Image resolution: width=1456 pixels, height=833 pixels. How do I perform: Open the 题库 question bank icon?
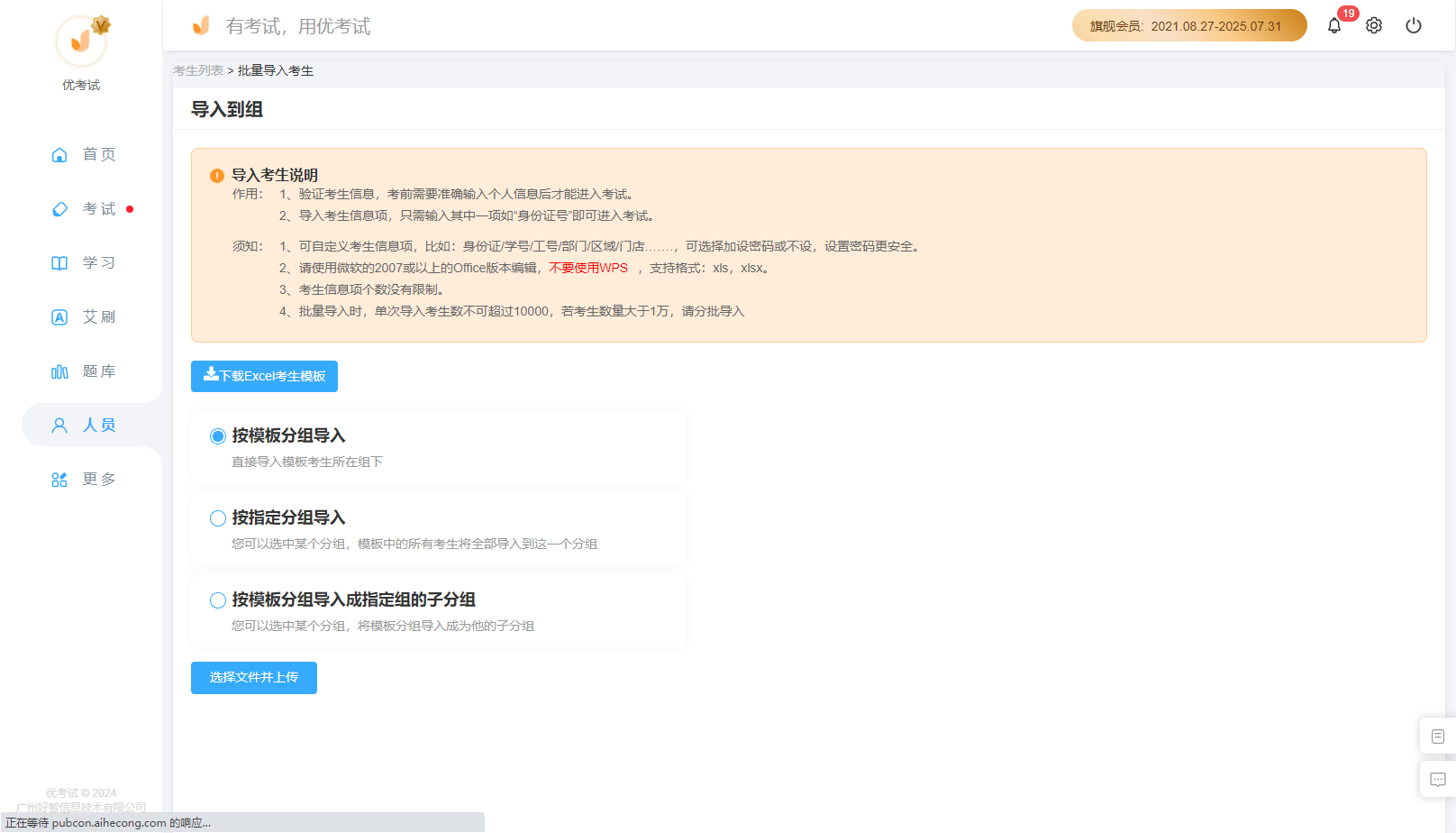tap(59, 371)
